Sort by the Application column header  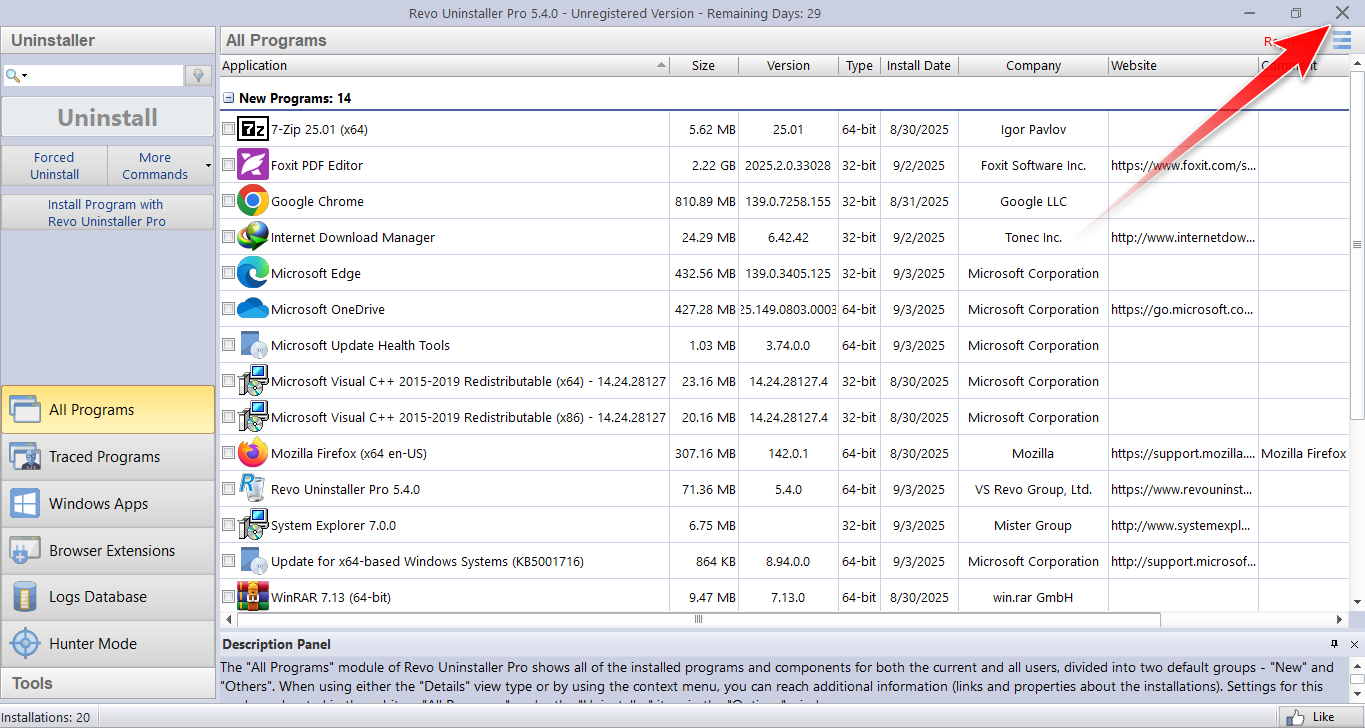pyautogui.click(x=444, y=65)
